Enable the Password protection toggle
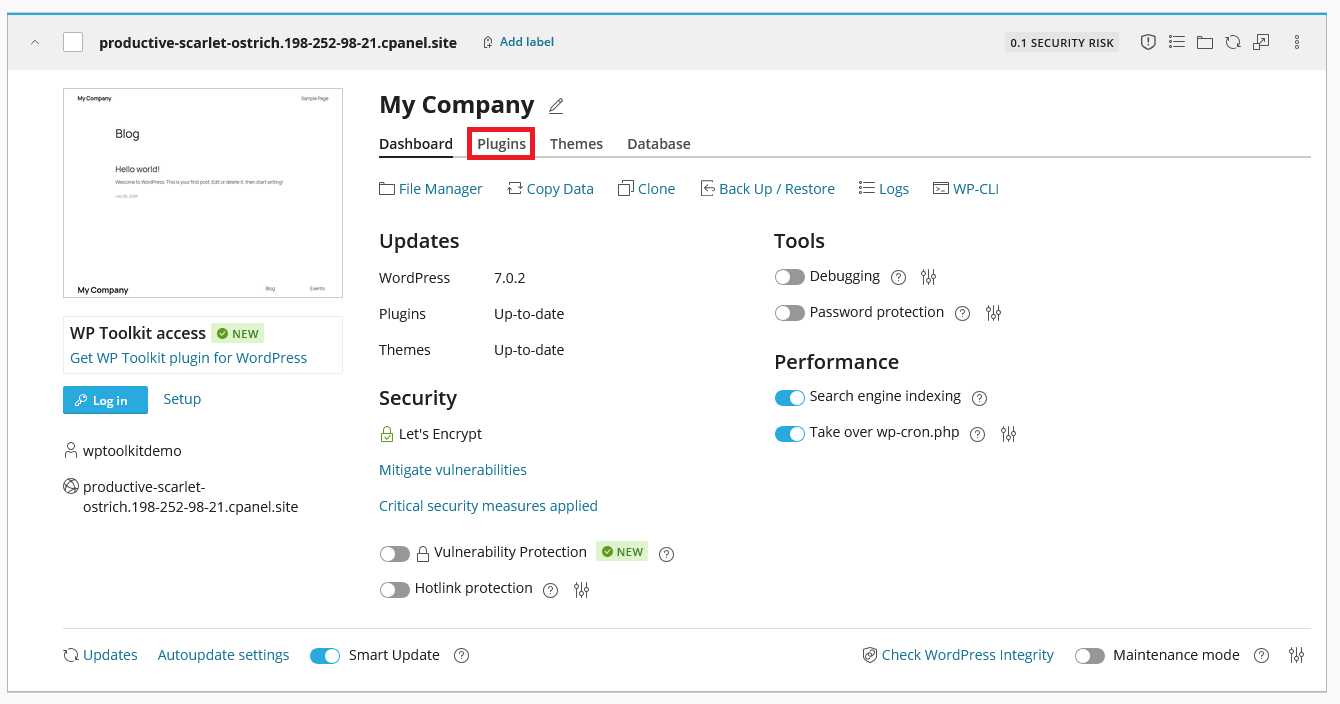 [x=790, y=313]
